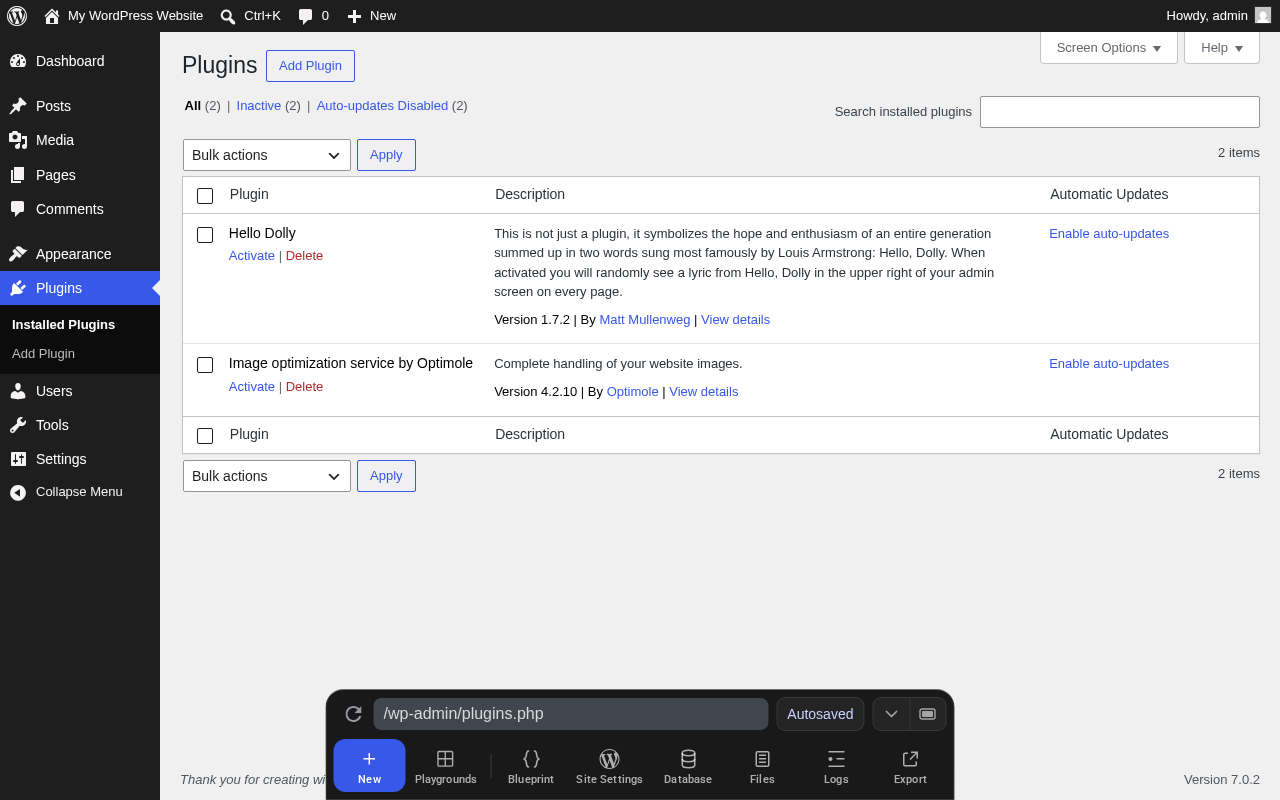Check the select-all box in table header
This screenshot has width=1280, height=800.
[205, 196]
